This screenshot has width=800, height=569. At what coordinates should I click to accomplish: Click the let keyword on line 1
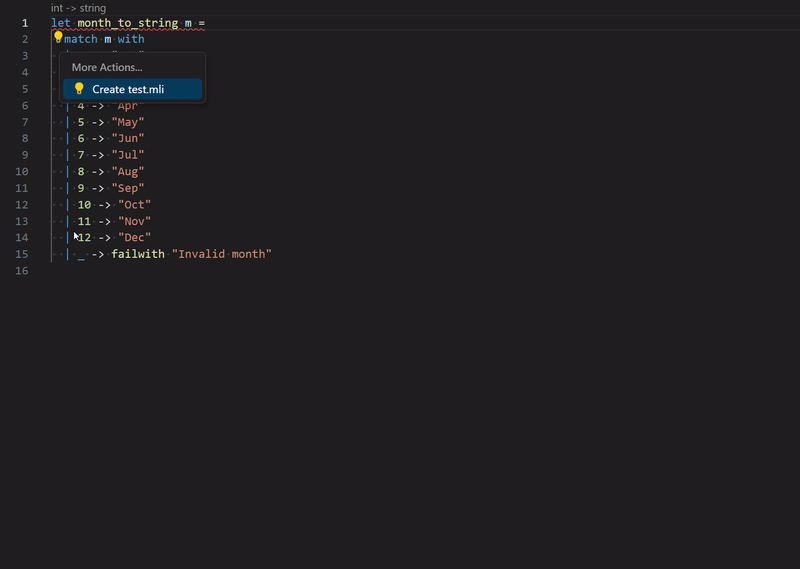tap(61, 22)
